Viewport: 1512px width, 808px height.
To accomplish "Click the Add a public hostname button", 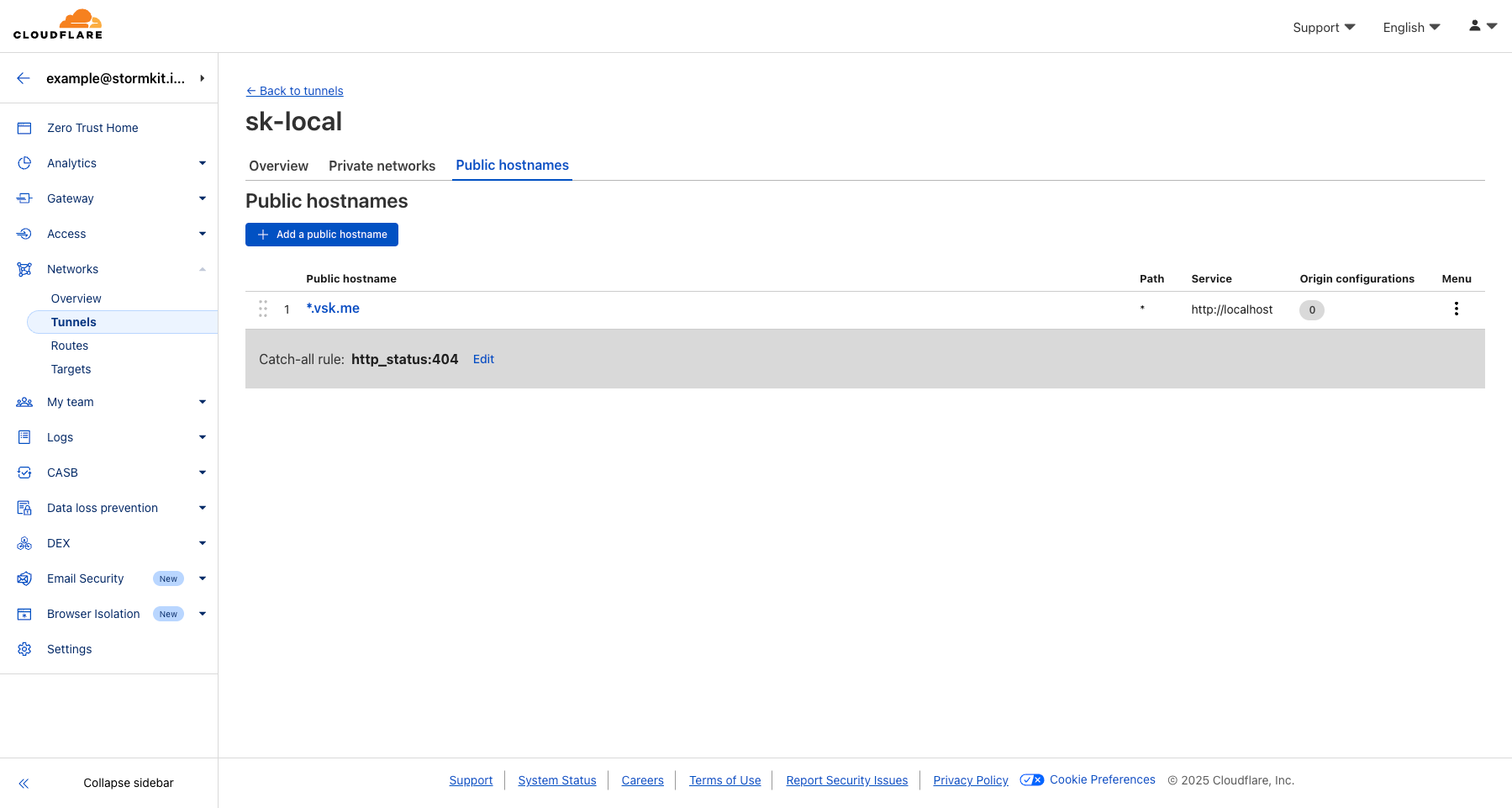I will [x=321, y=234].
